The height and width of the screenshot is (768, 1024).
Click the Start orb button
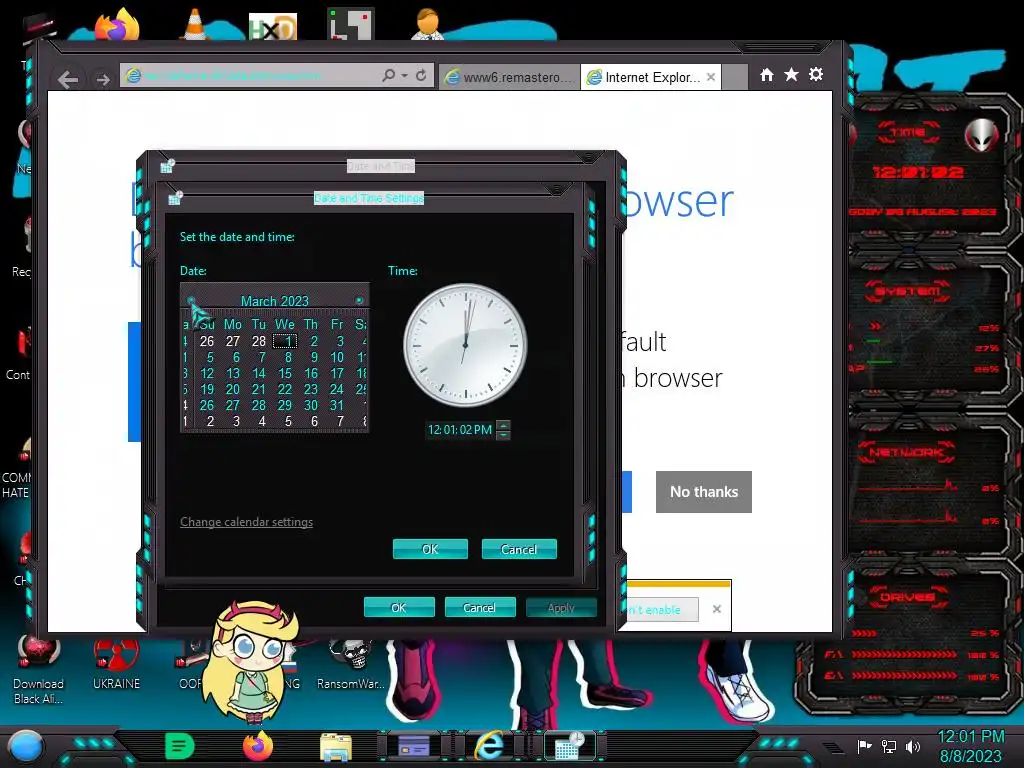click(25, 746)
